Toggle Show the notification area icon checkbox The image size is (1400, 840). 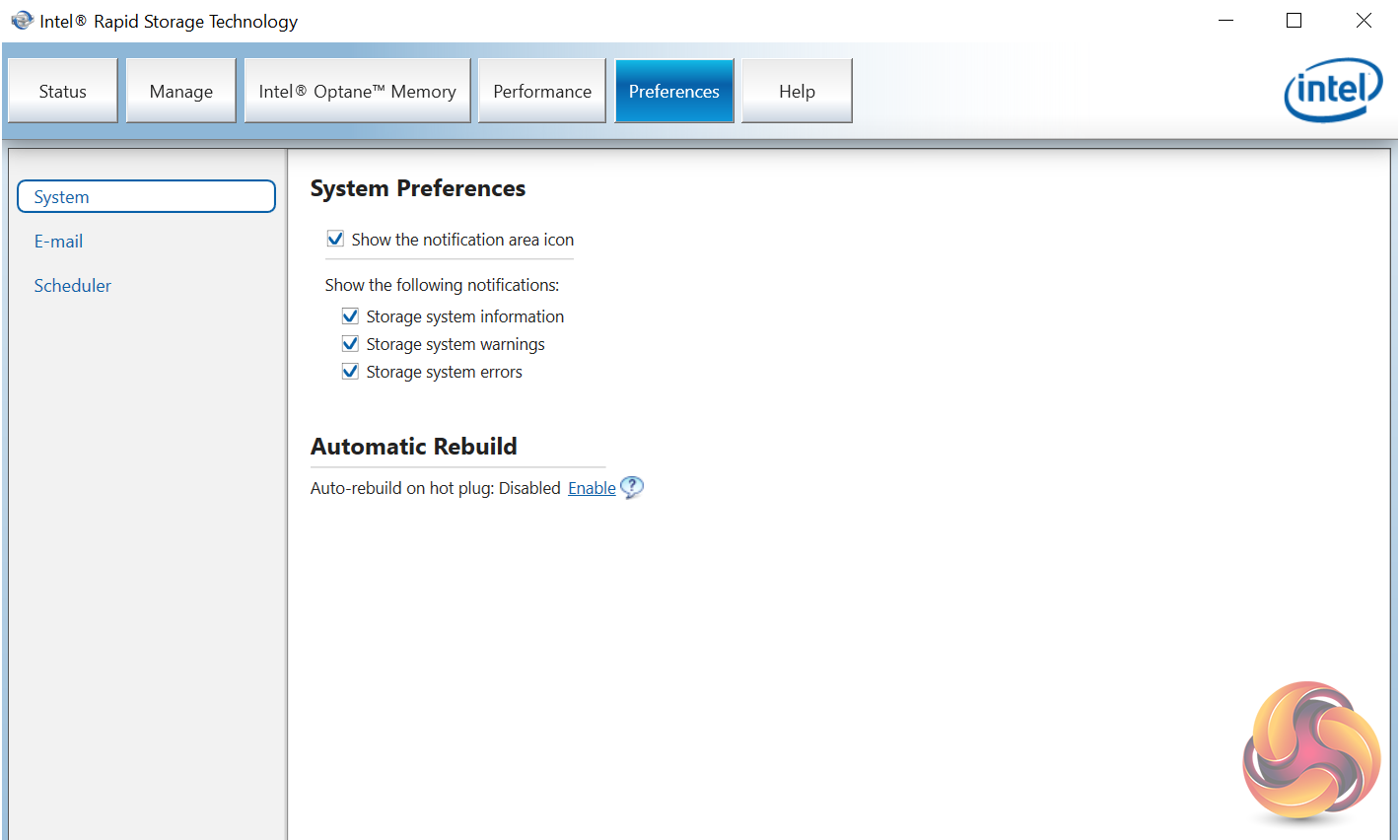pos(335,239)
